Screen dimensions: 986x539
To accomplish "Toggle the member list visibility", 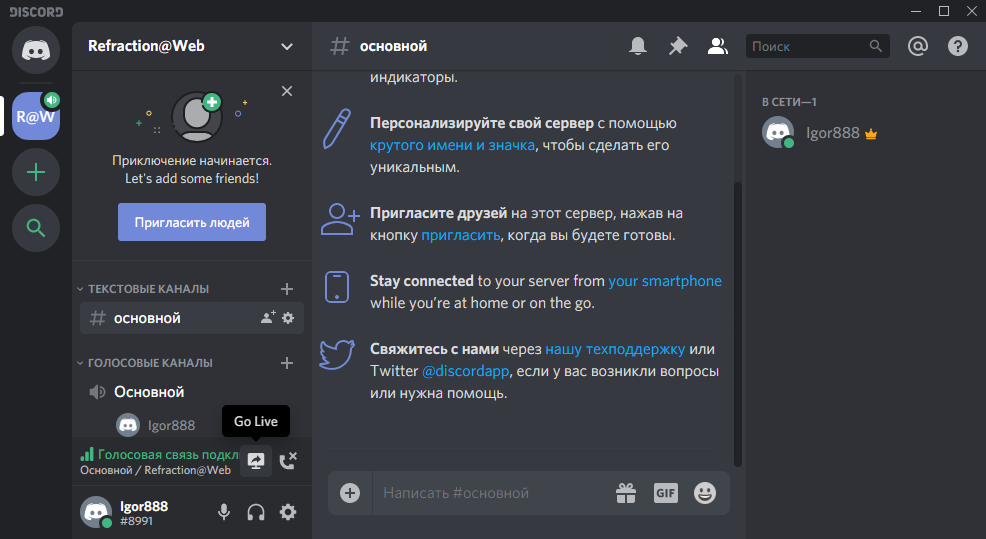I will tap(717, 46).
